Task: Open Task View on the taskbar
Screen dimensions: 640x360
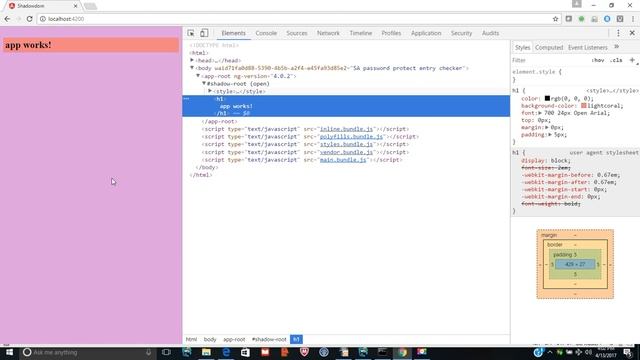Action: click(x=166, y=352)
